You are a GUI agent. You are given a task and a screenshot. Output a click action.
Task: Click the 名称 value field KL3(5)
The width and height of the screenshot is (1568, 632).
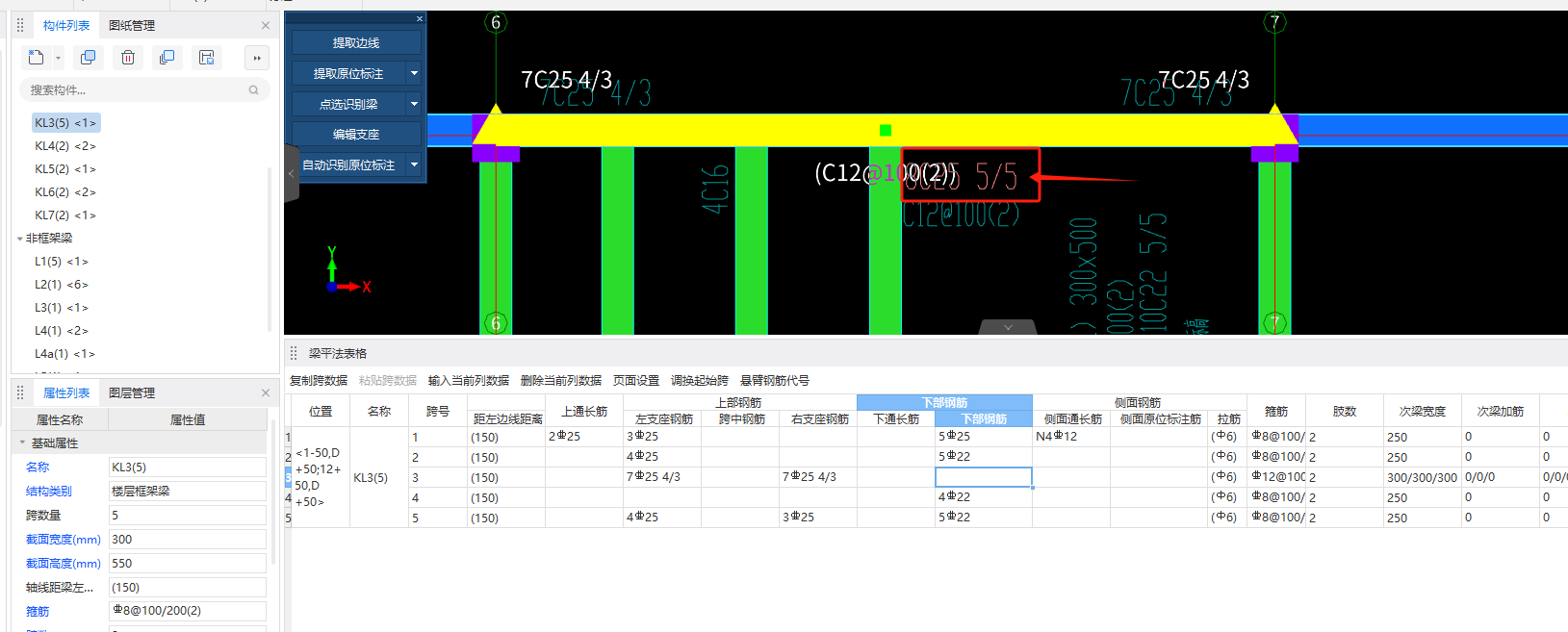188,468
